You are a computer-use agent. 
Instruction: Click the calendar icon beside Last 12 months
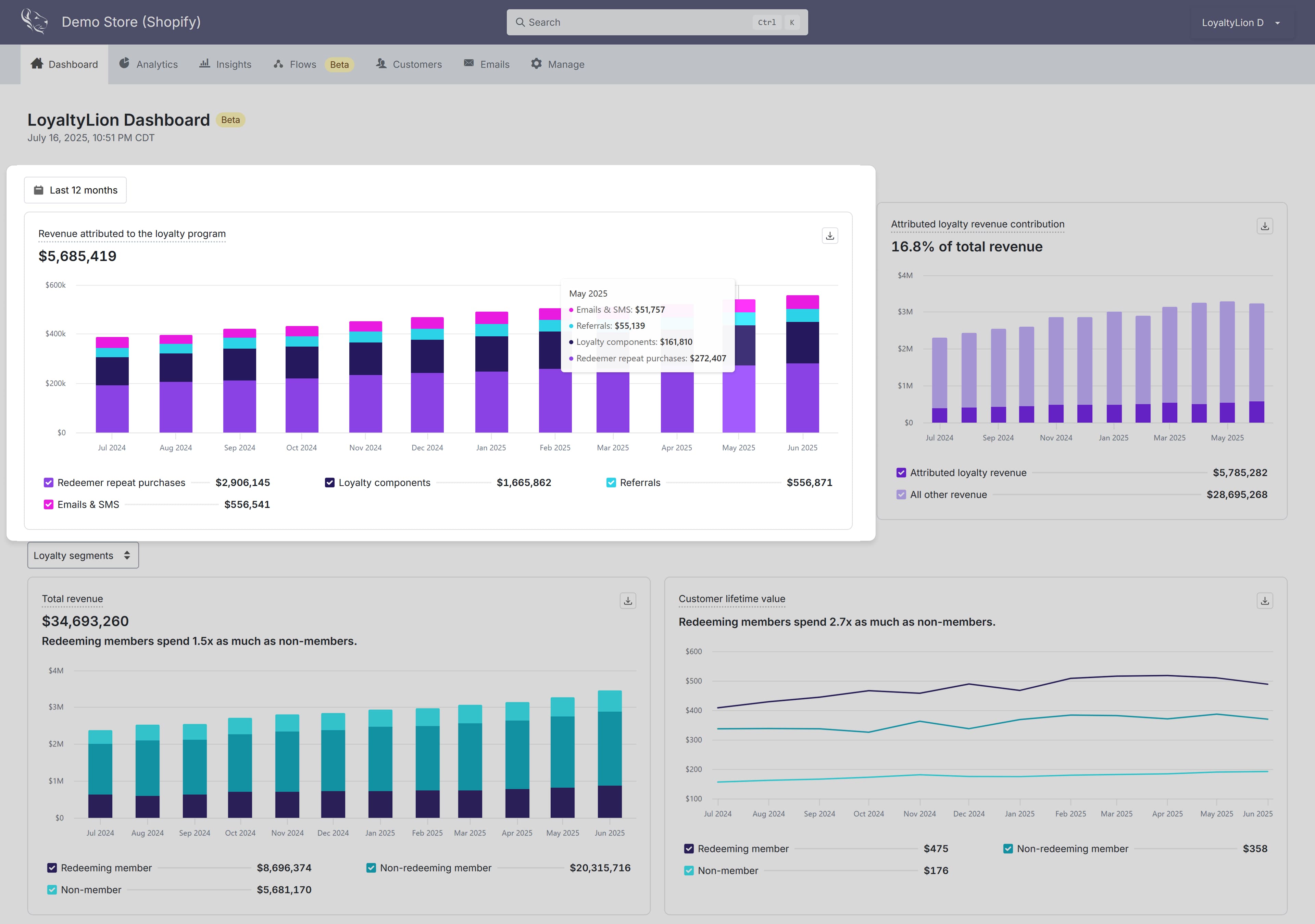pyautogui.click(x=38, y=190)
